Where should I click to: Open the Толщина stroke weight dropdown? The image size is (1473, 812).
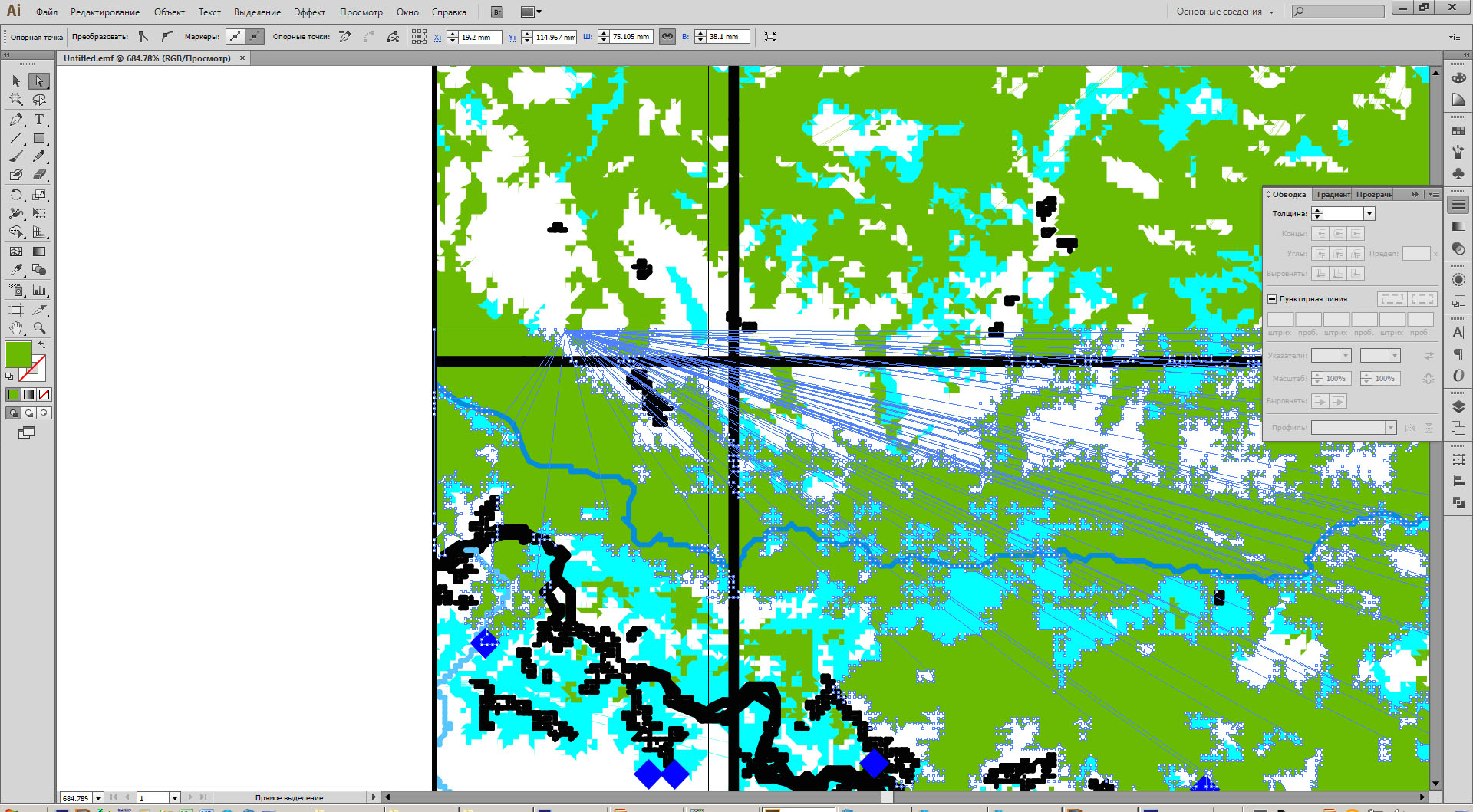1369,214
